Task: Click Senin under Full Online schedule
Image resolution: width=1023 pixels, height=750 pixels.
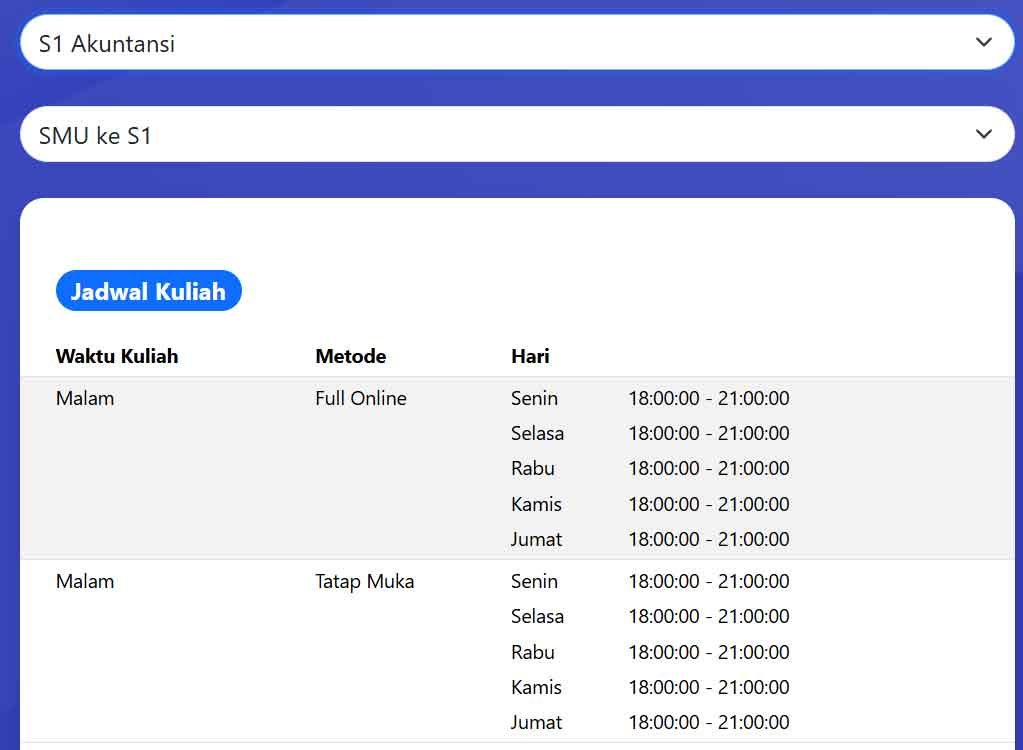Action: coord(534,398)
